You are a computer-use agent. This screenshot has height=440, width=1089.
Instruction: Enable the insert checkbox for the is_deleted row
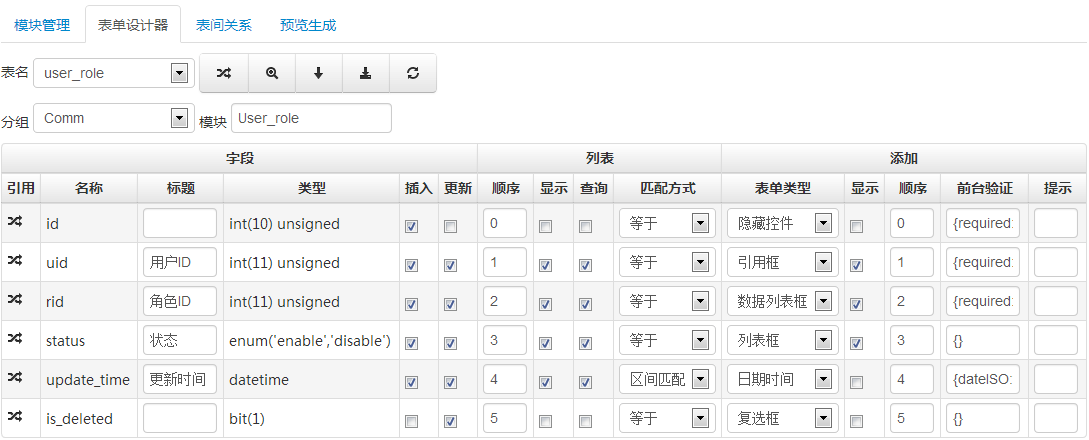pyautogui.click(x=412, y=422)
